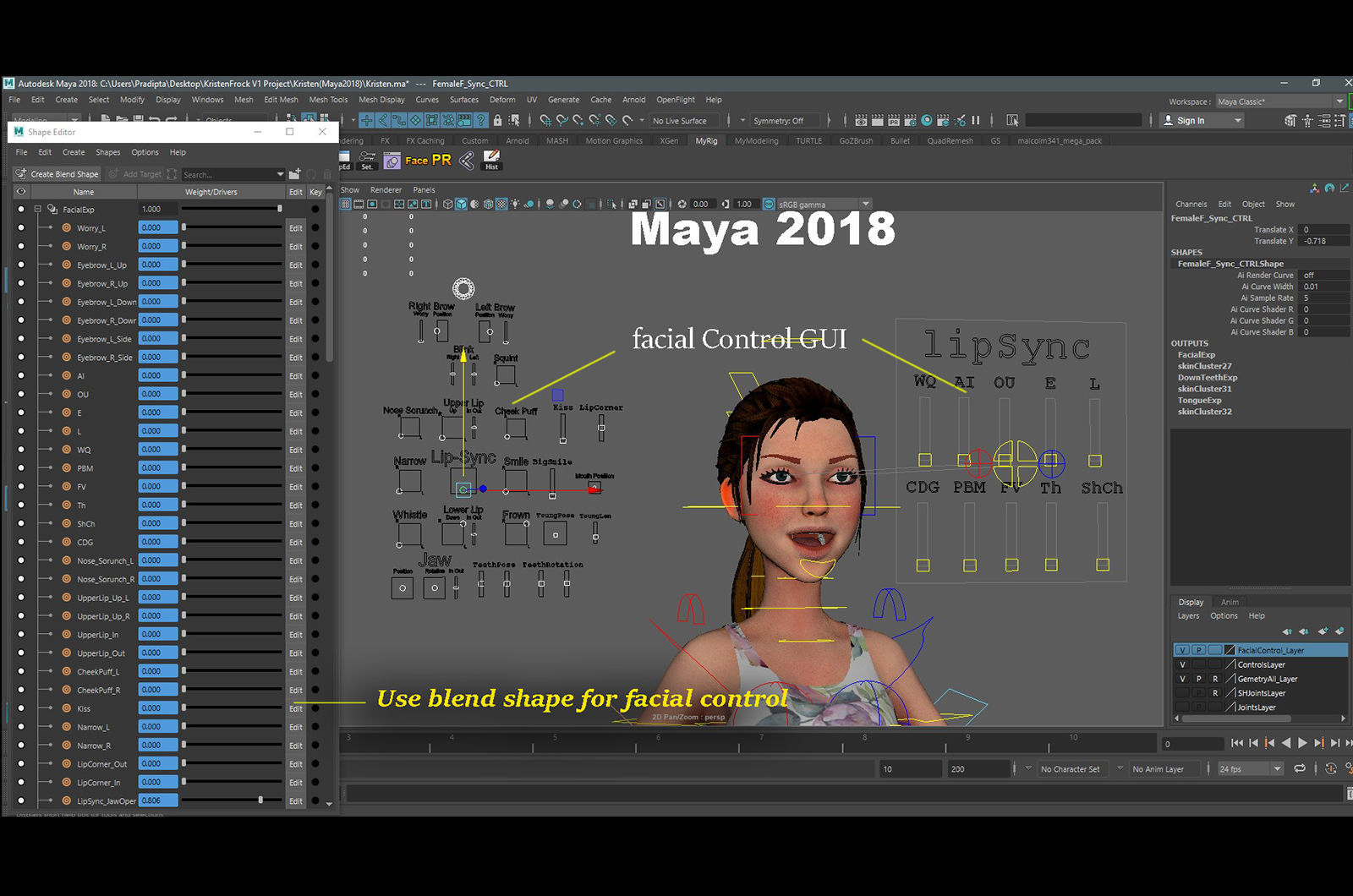Click Edit button for Worry_L
1353x896 pixels.
click(295, 228)
